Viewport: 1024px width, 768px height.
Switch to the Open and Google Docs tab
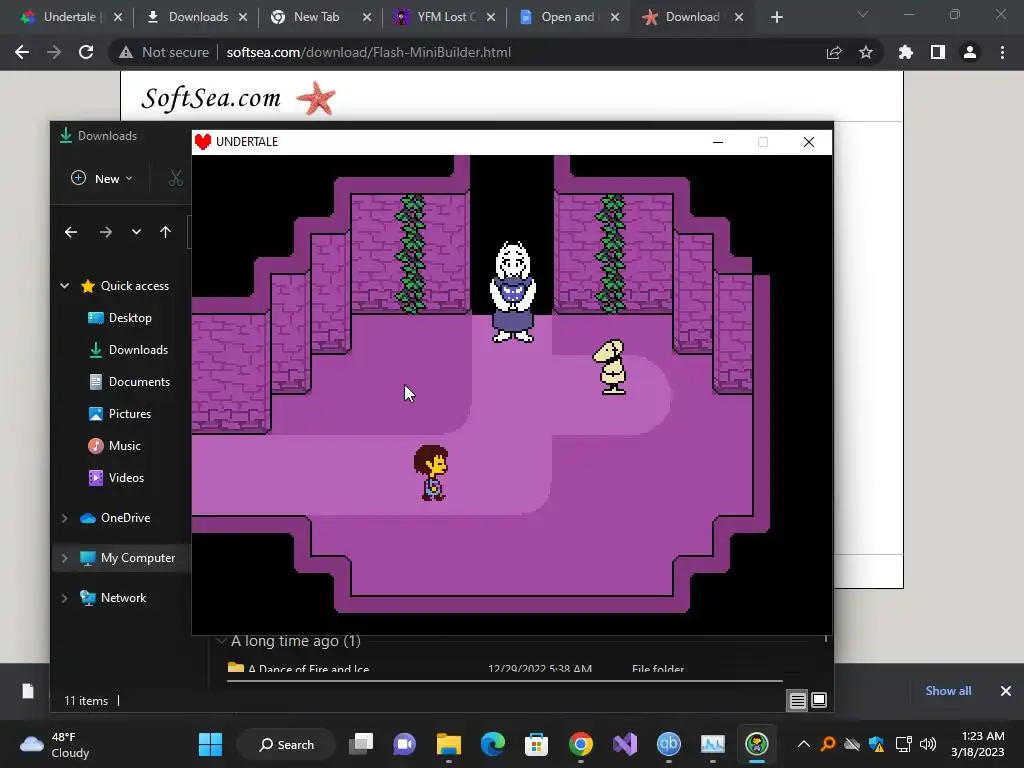[x=567, y=17]
